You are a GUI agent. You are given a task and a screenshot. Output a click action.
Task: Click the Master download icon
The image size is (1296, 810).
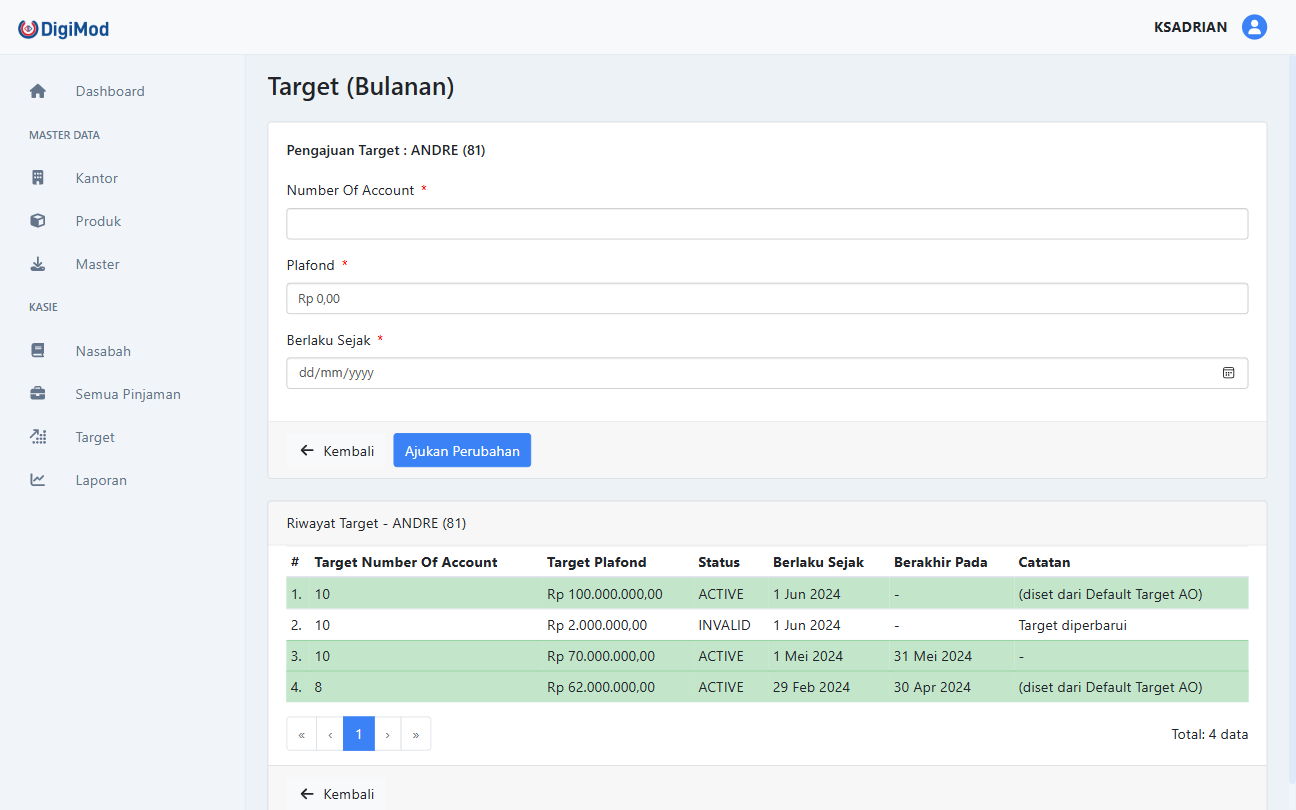[37, 263]
